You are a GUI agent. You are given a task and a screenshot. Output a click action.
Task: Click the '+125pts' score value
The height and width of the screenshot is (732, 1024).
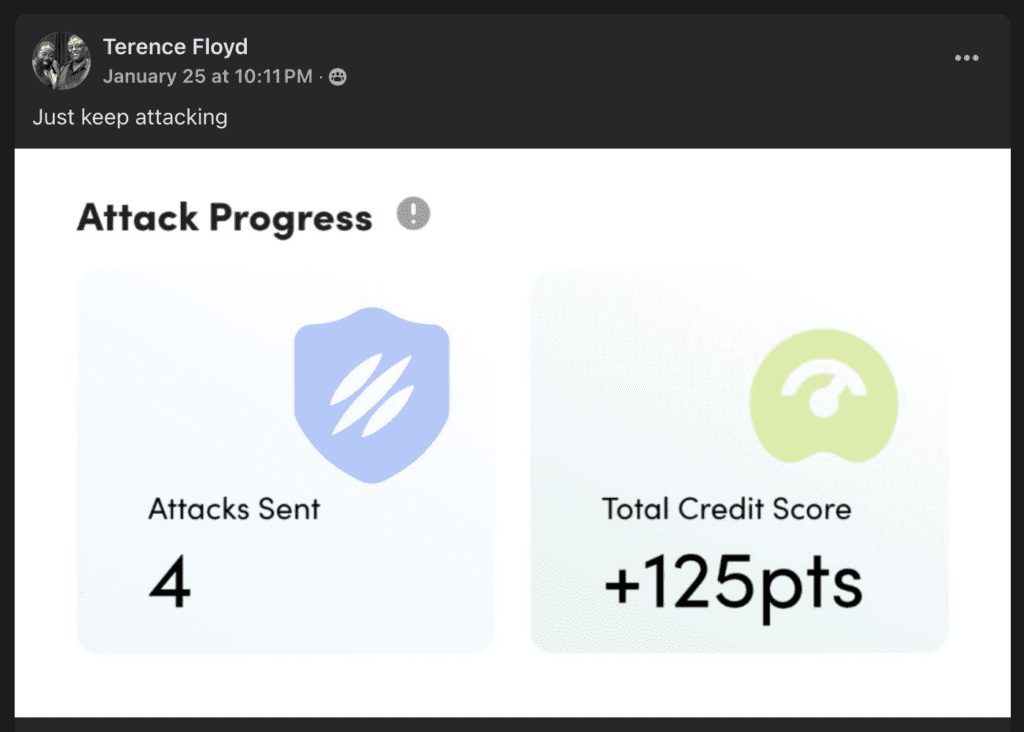(x=732, y=583)
